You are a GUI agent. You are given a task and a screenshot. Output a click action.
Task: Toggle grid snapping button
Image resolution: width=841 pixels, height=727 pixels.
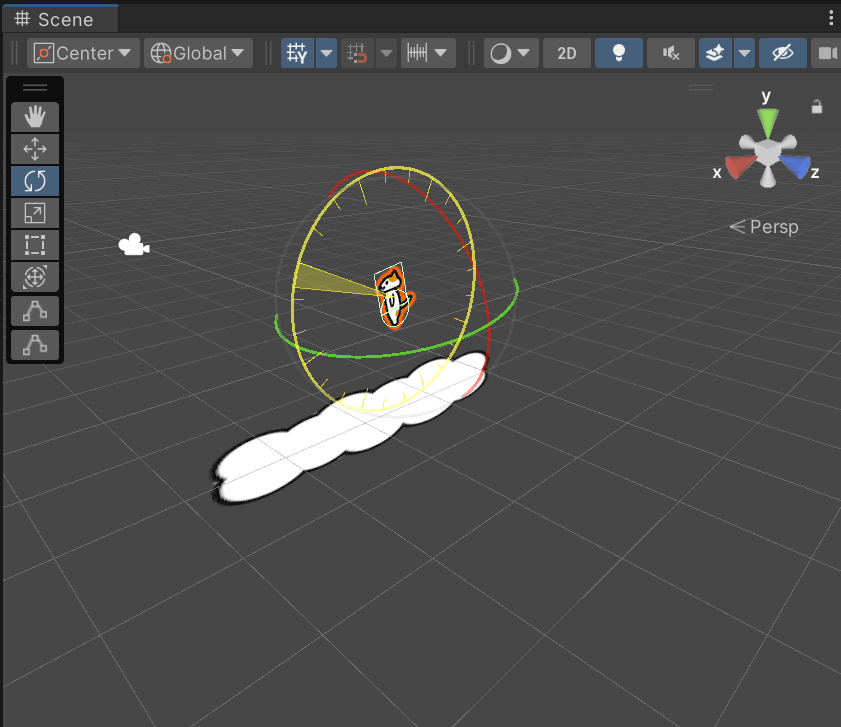(x=357, y=53)
